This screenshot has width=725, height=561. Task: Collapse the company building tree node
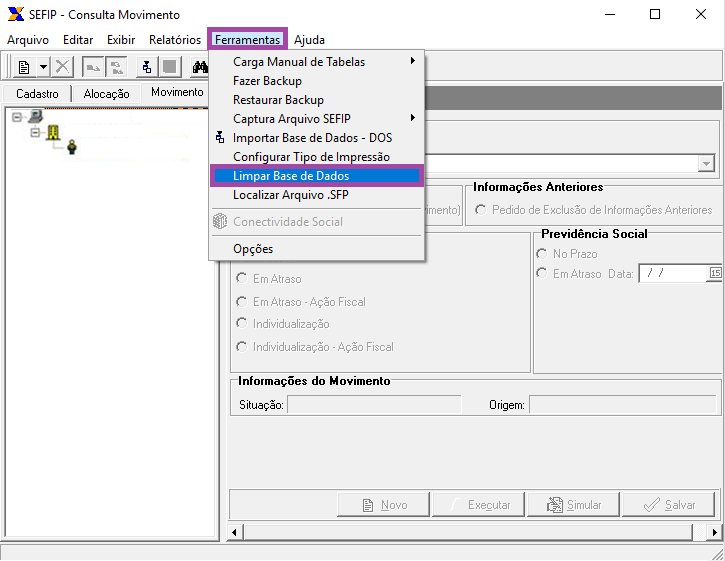click(x=36, y=133)
